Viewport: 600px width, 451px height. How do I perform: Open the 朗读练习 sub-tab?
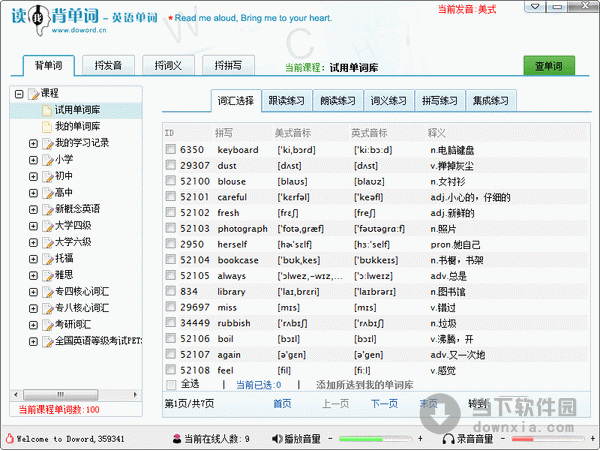(338, 101)
